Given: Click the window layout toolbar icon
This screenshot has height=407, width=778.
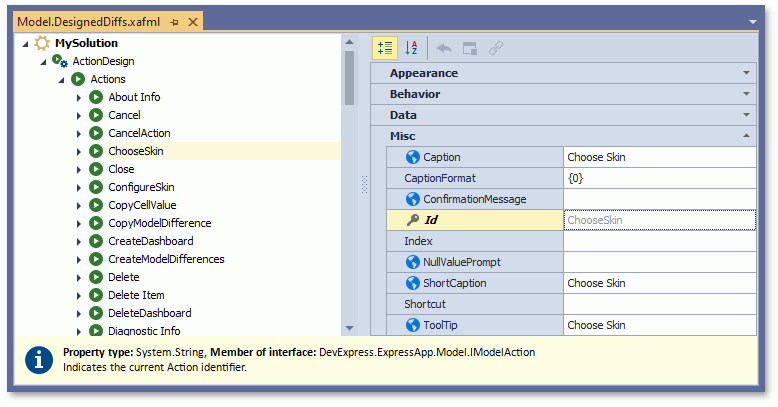Looking at the screenshot, I should 470,48.
